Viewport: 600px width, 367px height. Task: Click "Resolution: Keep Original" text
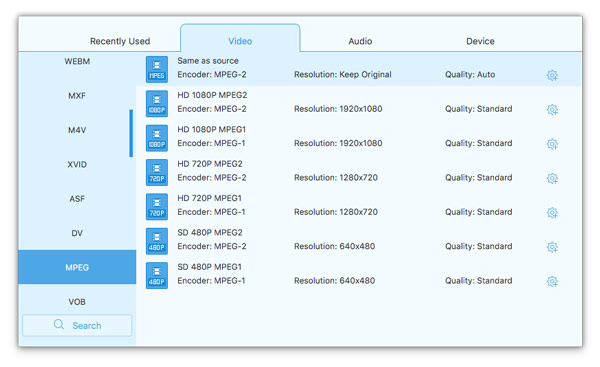(342, 75)
